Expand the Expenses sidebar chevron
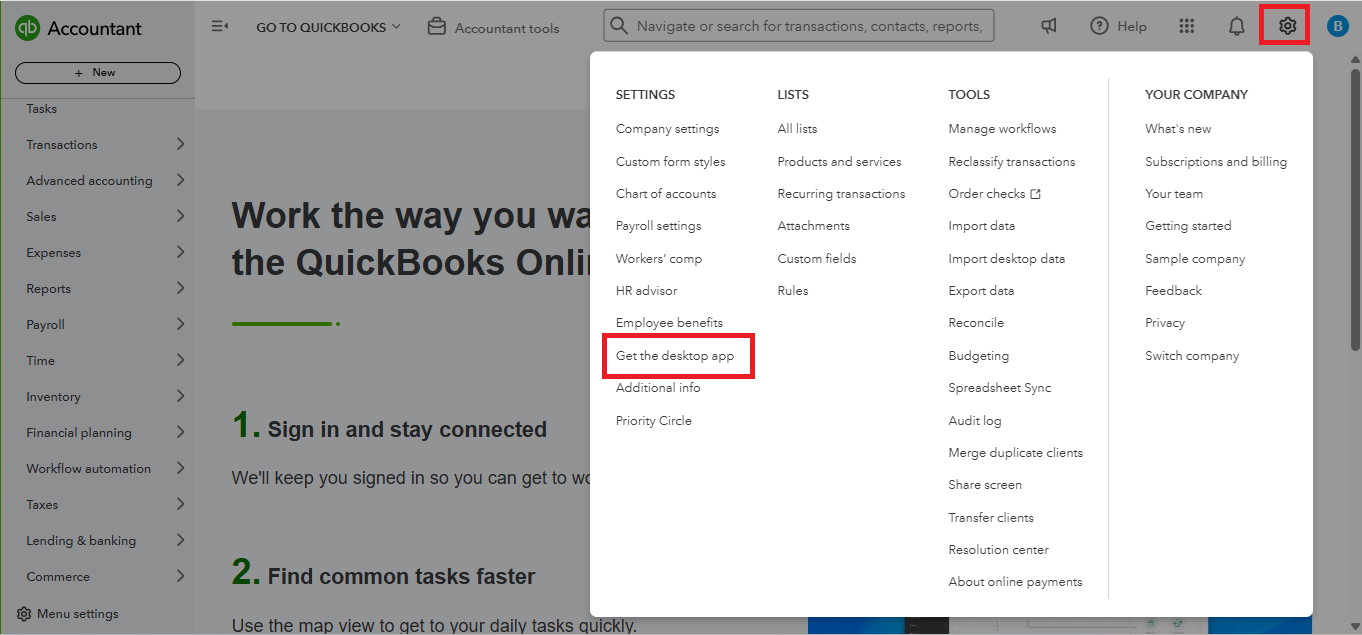The width and height of the screenshot is (1362, 635). (x=180, y=252)
